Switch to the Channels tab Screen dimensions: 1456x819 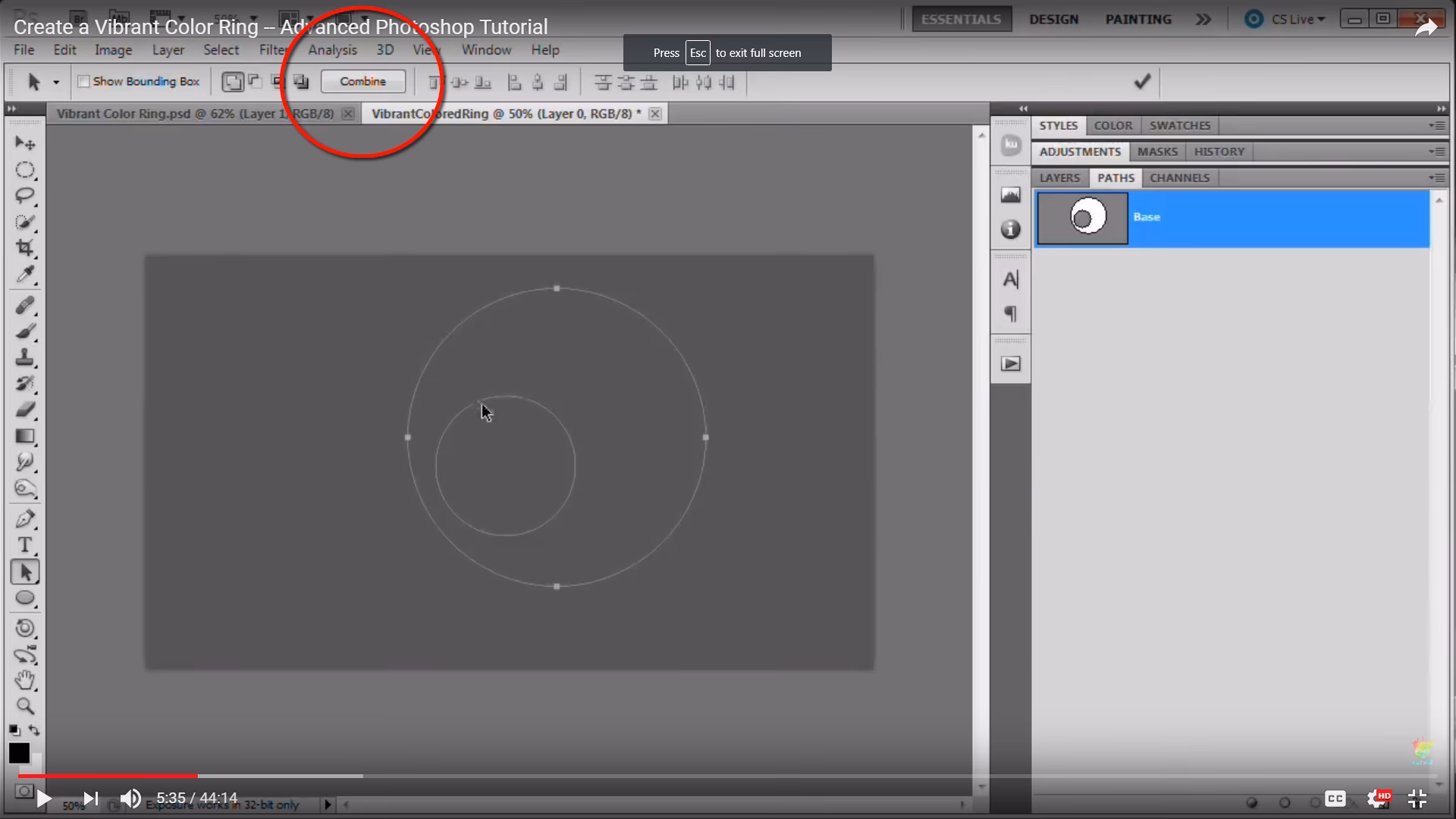click(x=1179, y=177)
